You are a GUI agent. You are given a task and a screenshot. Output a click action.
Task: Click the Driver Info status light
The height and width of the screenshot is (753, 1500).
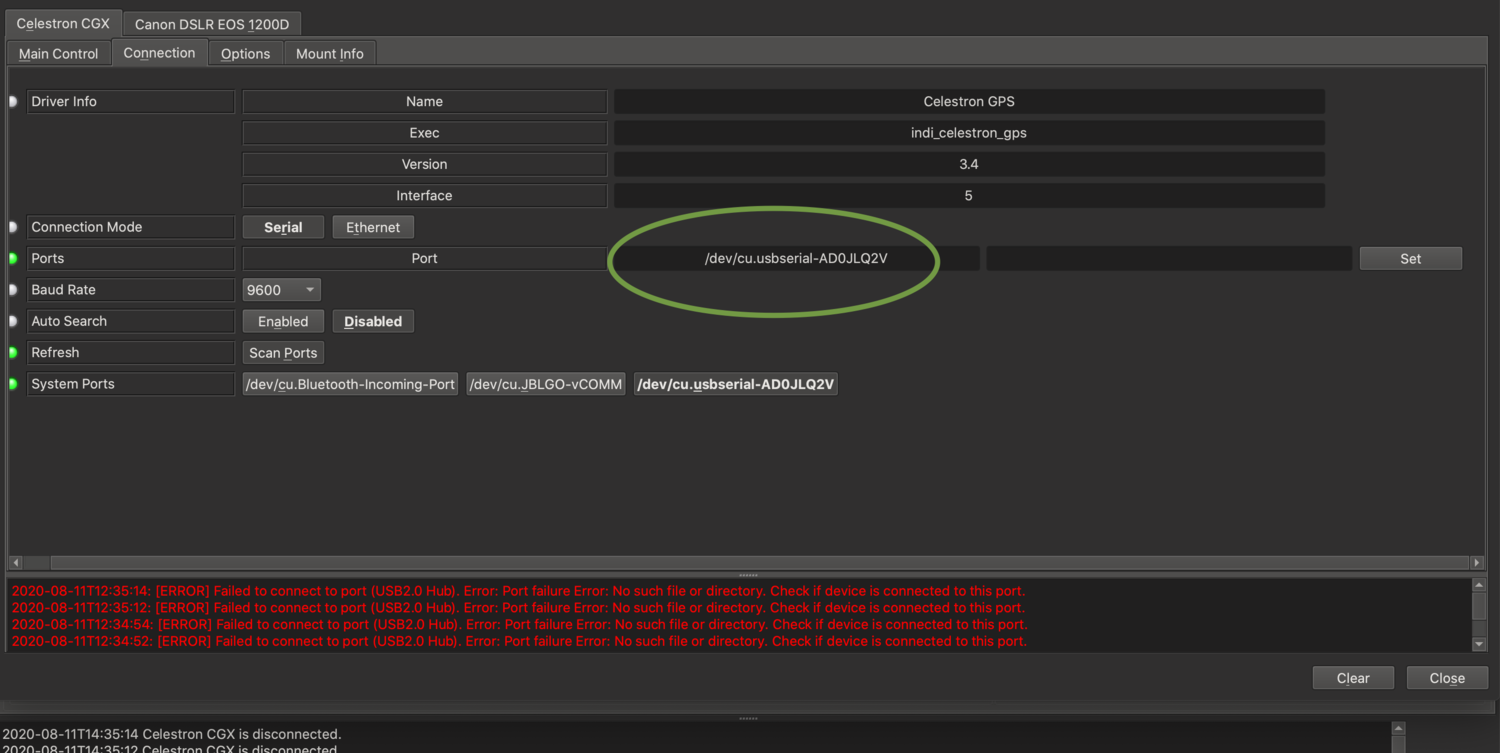point(14,102)
